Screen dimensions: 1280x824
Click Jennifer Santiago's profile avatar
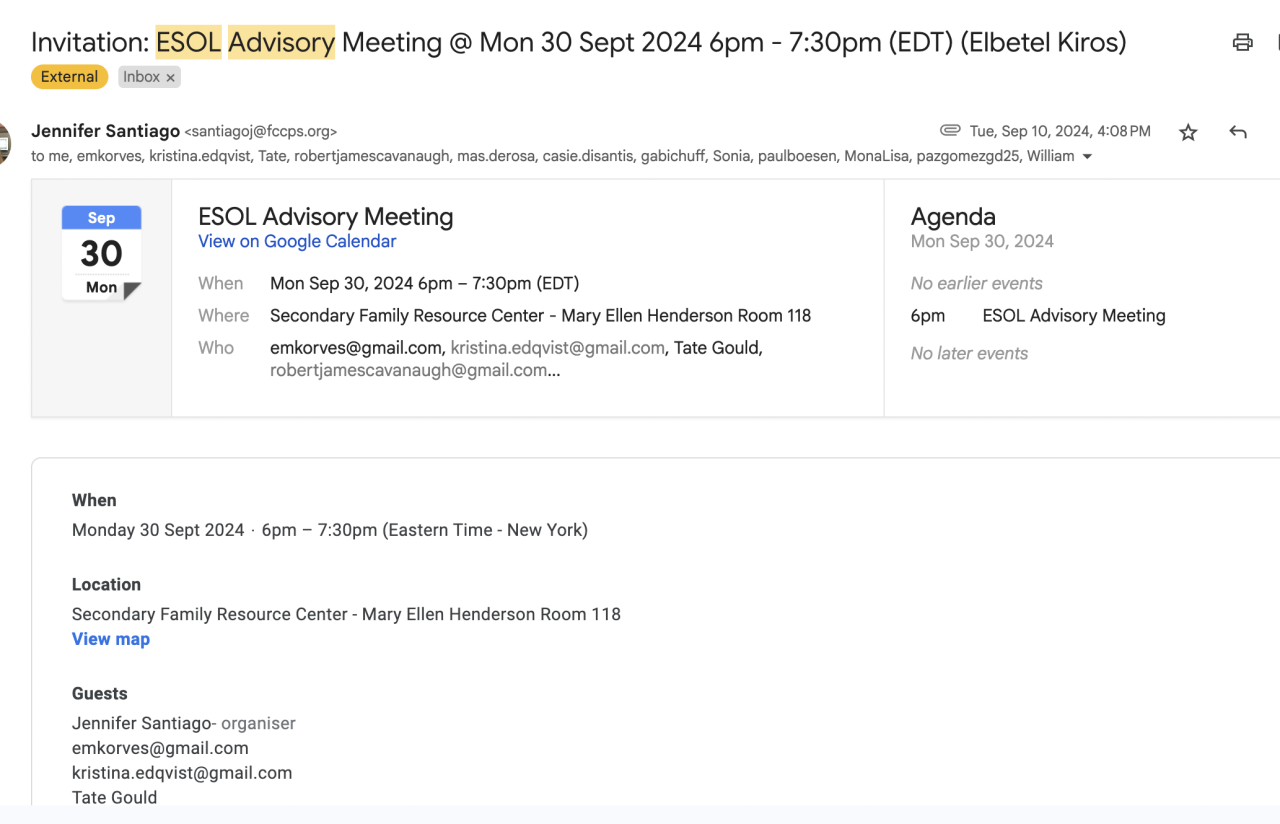point(4,142)
